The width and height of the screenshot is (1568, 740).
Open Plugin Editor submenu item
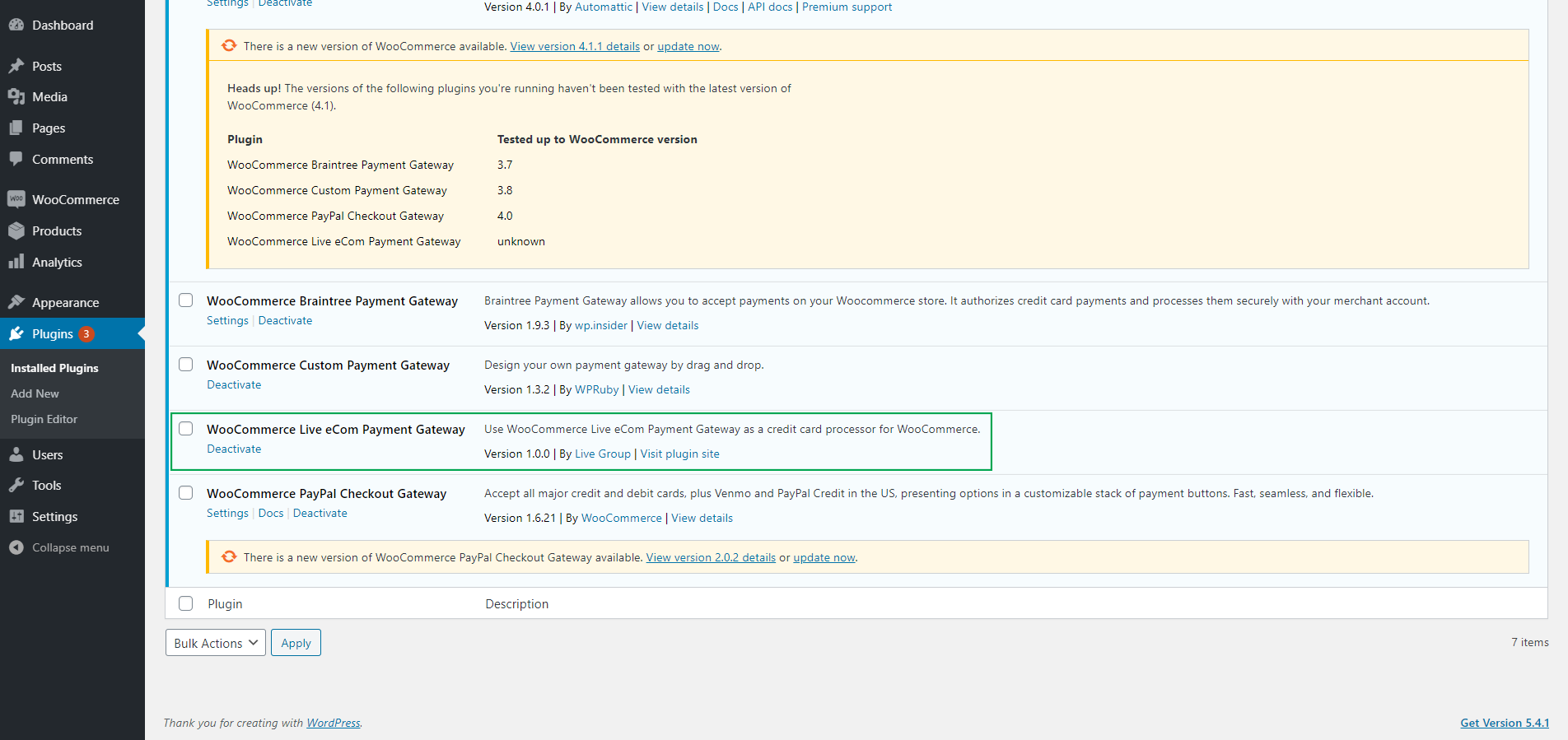44,419
